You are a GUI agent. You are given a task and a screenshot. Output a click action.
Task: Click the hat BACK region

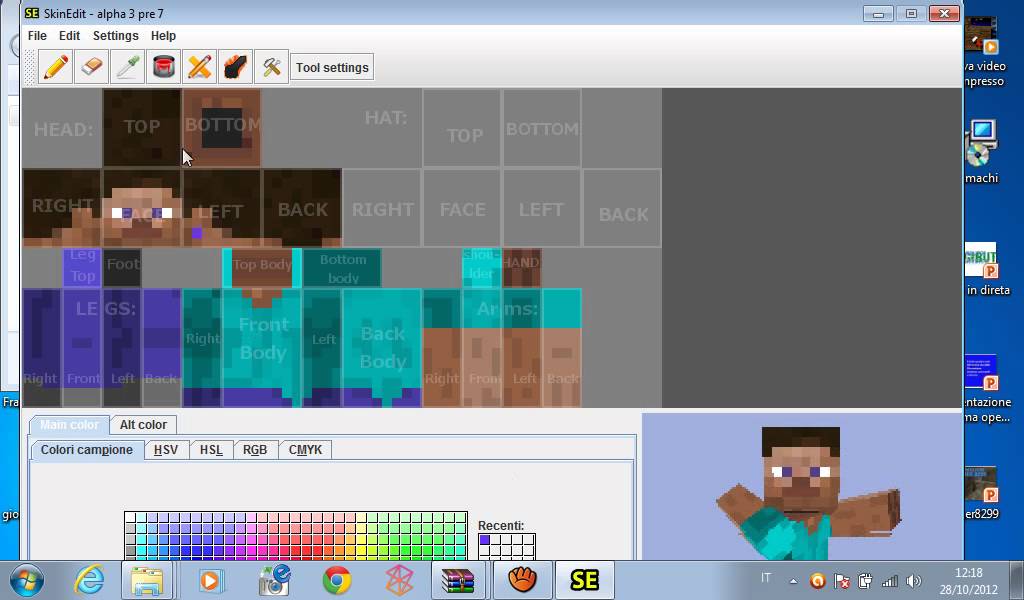(x=622, y=208)
